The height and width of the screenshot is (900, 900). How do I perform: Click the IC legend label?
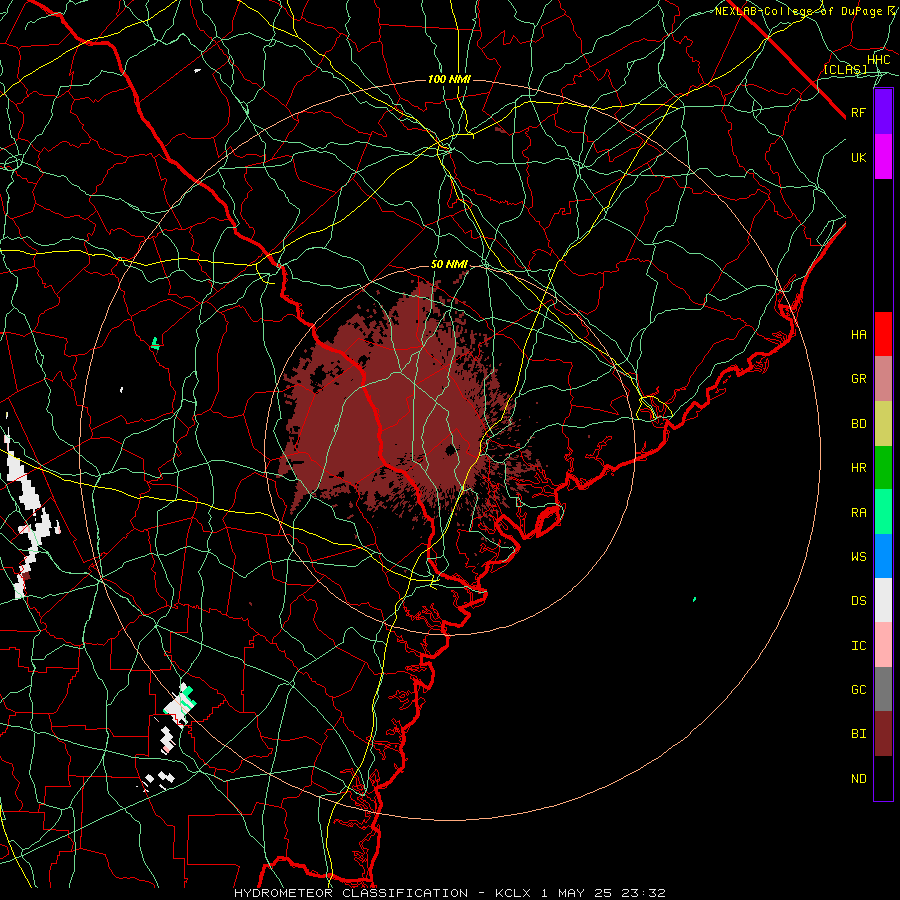[x=858, y=646]
